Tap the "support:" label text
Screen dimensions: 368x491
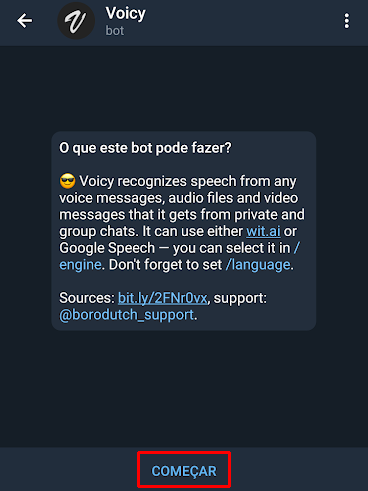(x=240, y=298)
